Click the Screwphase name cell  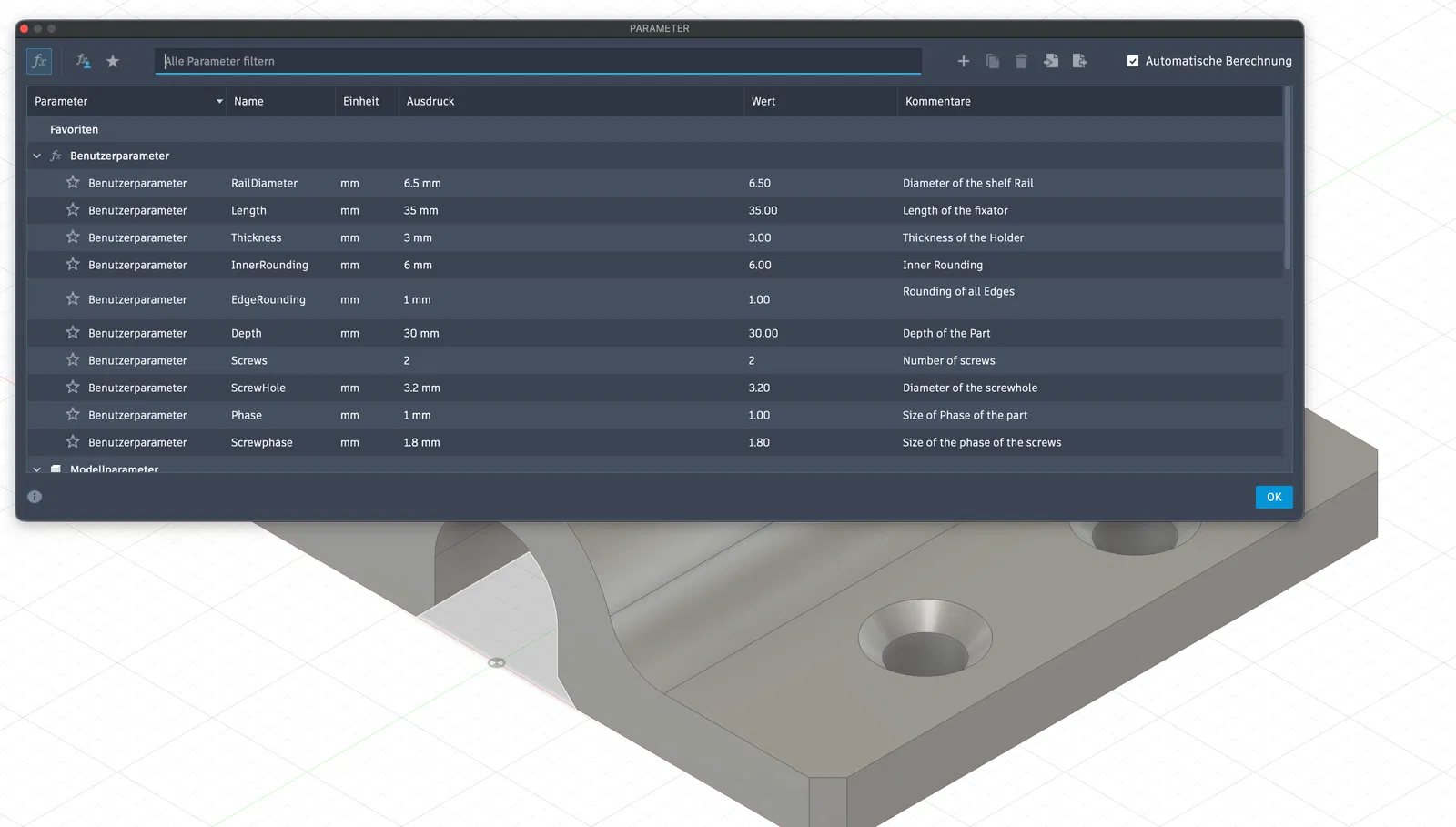pyautogui.click(x=262, y=442)
